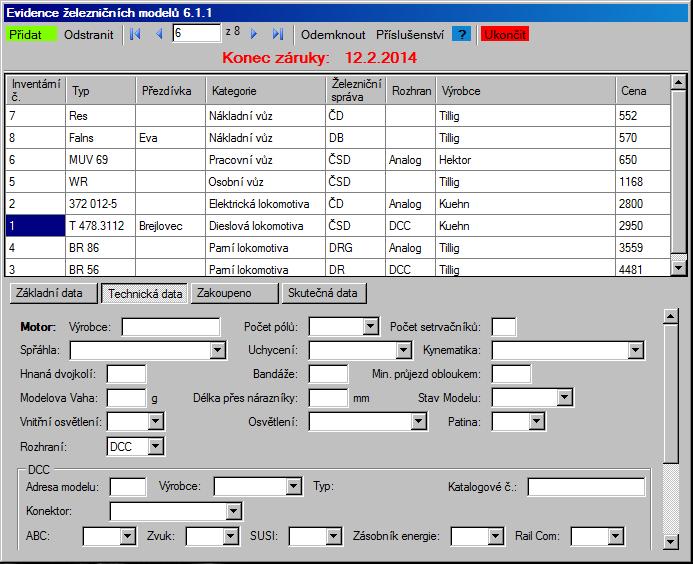Screen dimensions: 693x564
Task: Go to previous record arrow
Action: tap(159, 34)
